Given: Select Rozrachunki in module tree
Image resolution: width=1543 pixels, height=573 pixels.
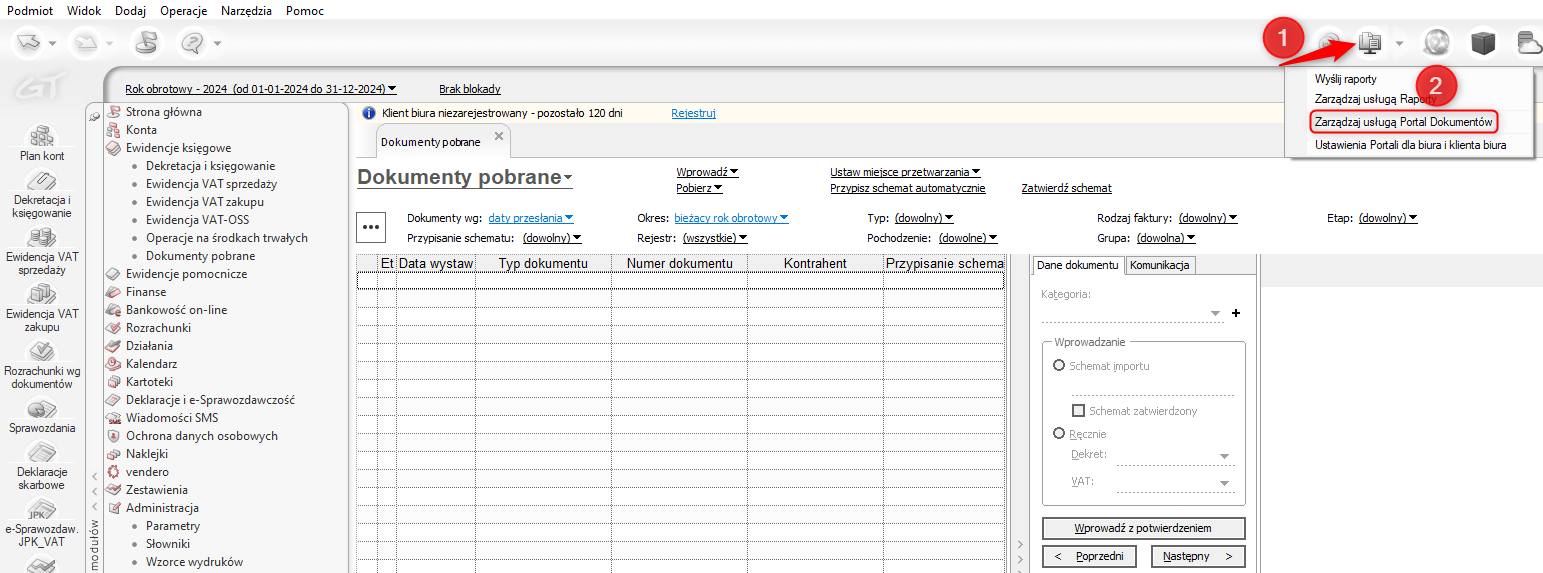Looking at the screenshot, I should pos(158,328).
